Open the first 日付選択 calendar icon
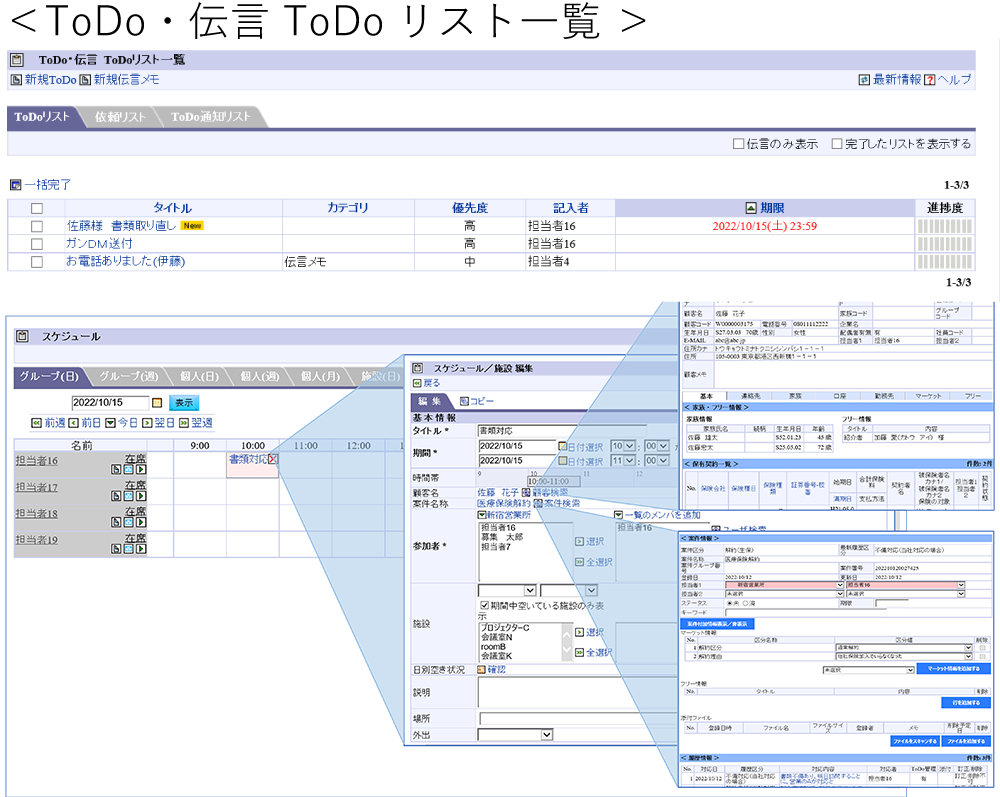1000x797 pixels. (x=562, y=446)
